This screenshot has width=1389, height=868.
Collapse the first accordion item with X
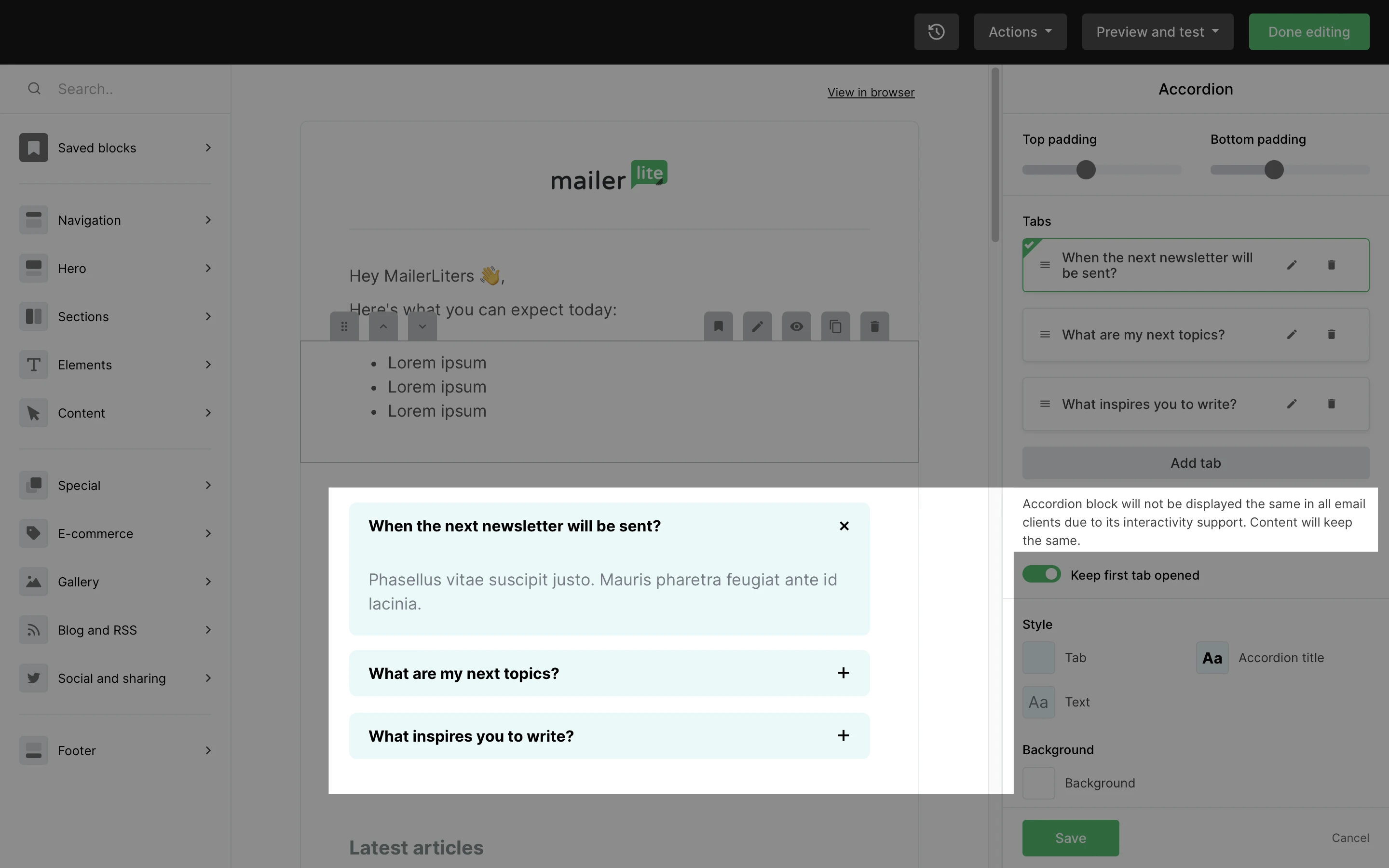844,526
